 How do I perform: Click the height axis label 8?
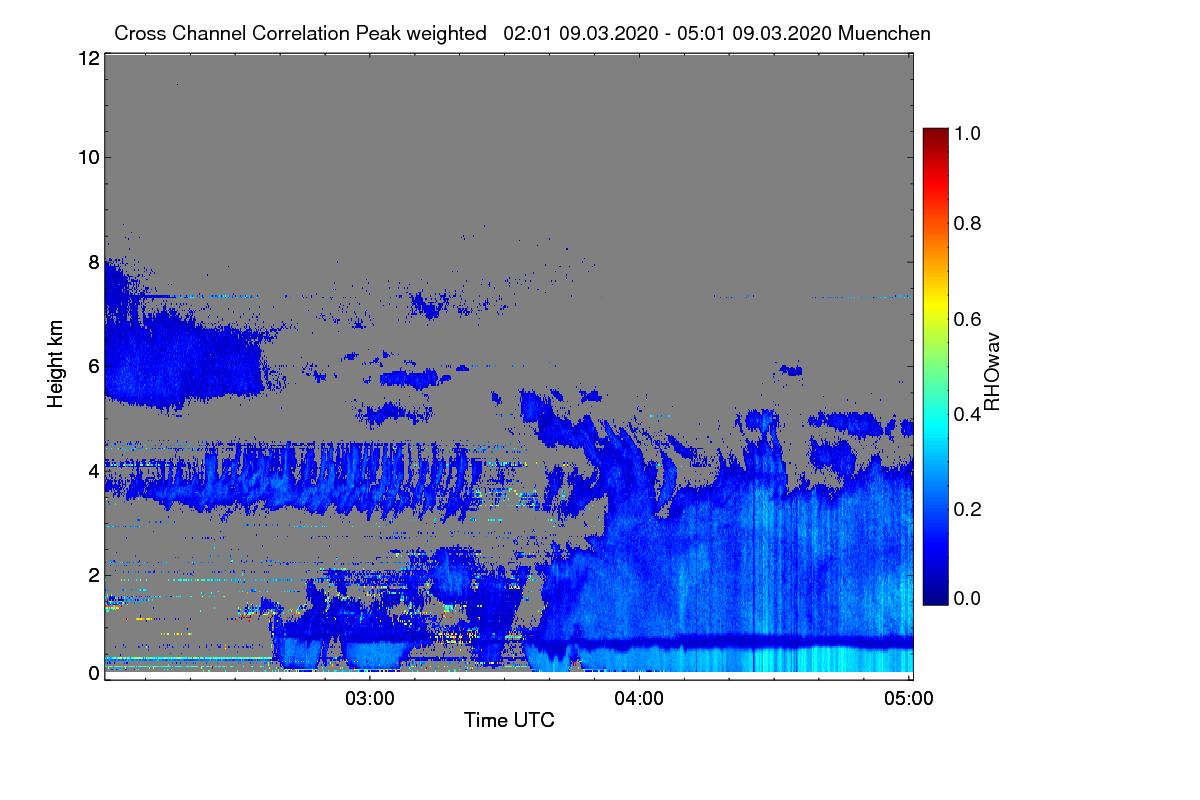tap(93, 262)
